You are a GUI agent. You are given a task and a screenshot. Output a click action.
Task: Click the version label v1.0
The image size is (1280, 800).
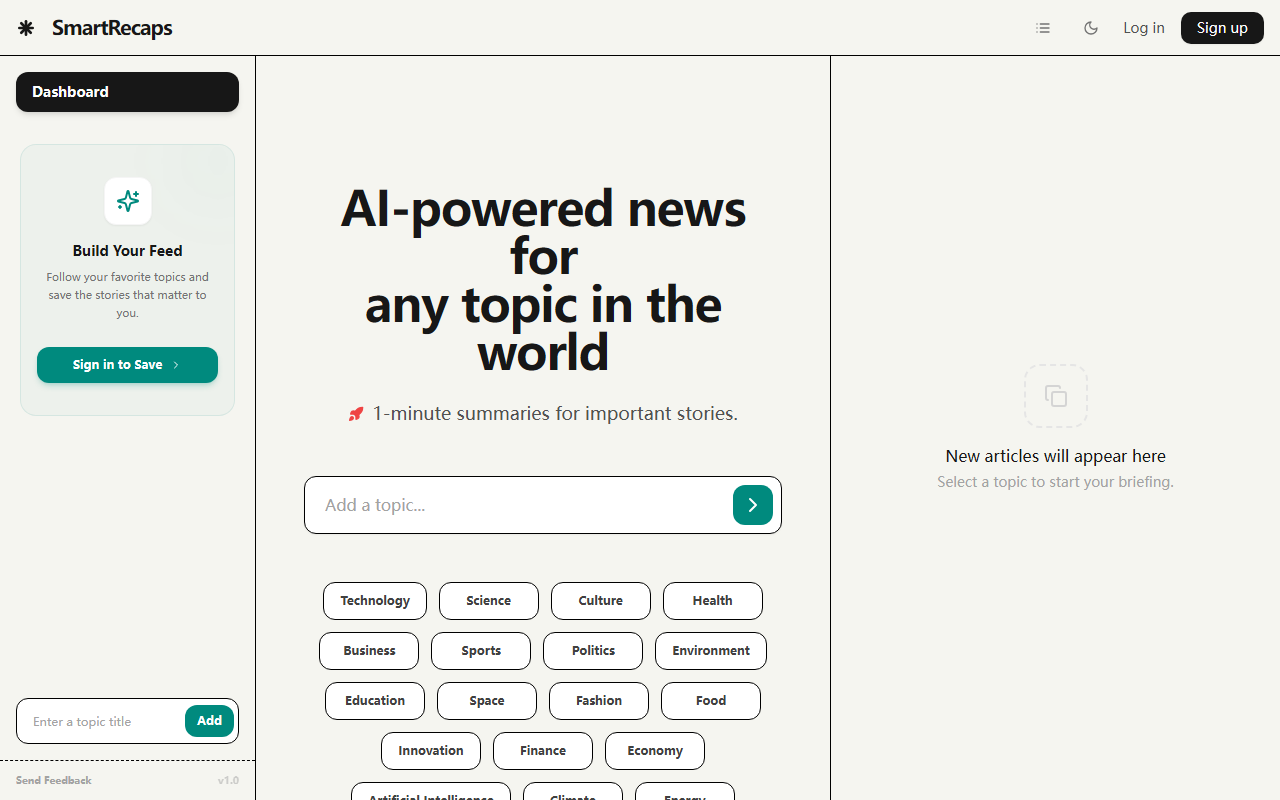[228, 780]
